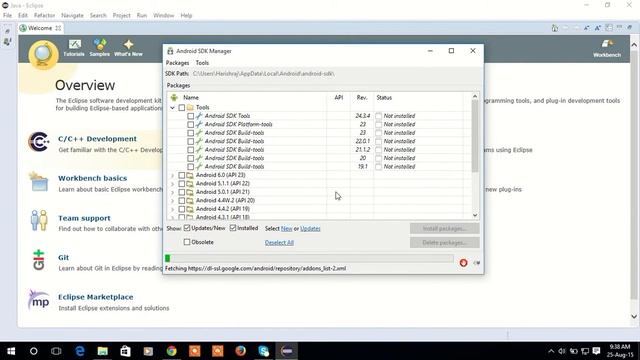This screenshot has width=640, height=360.
Task: Open the volume icon in system tray
Action: 562,351
